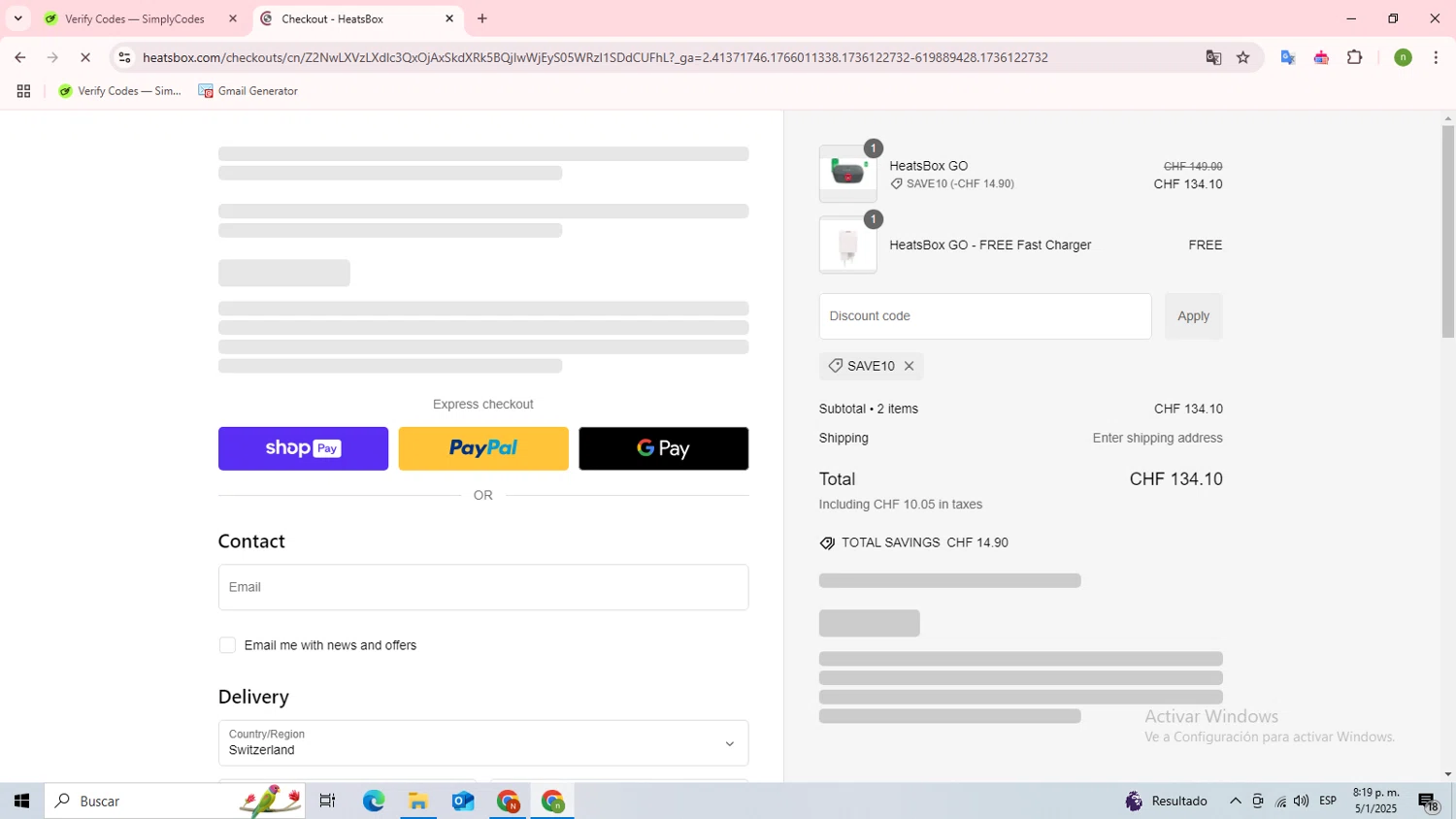
Task: Open Outlook from taskbar
Action: click(463, 801)
